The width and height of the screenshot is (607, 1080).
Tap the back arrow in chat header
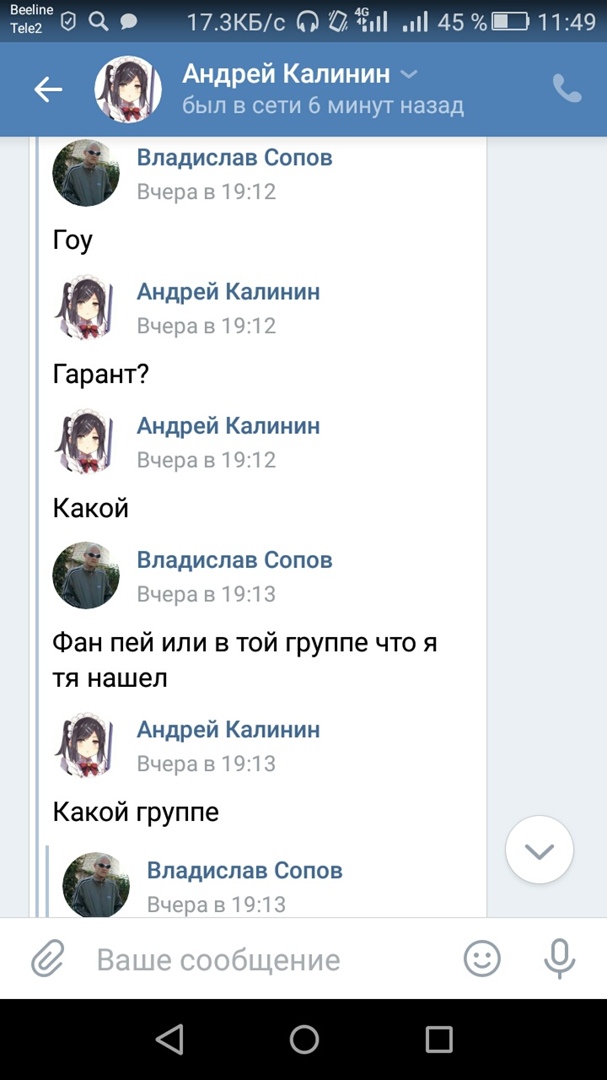click(48, 90)
